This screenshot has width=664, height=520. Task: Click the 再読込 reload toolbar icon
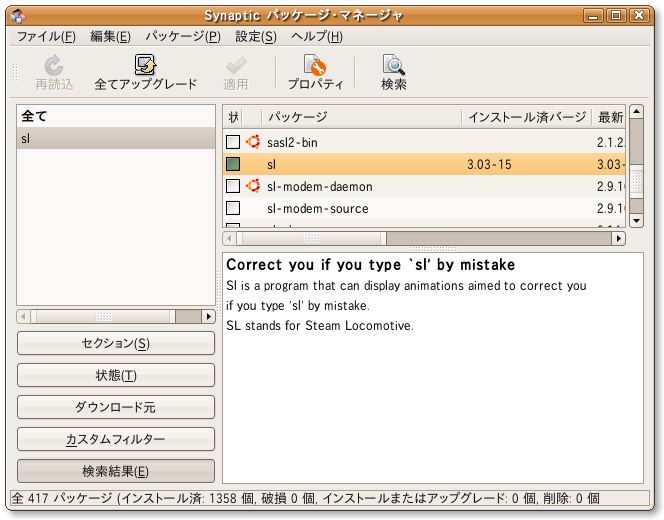[x=54, y=66]
